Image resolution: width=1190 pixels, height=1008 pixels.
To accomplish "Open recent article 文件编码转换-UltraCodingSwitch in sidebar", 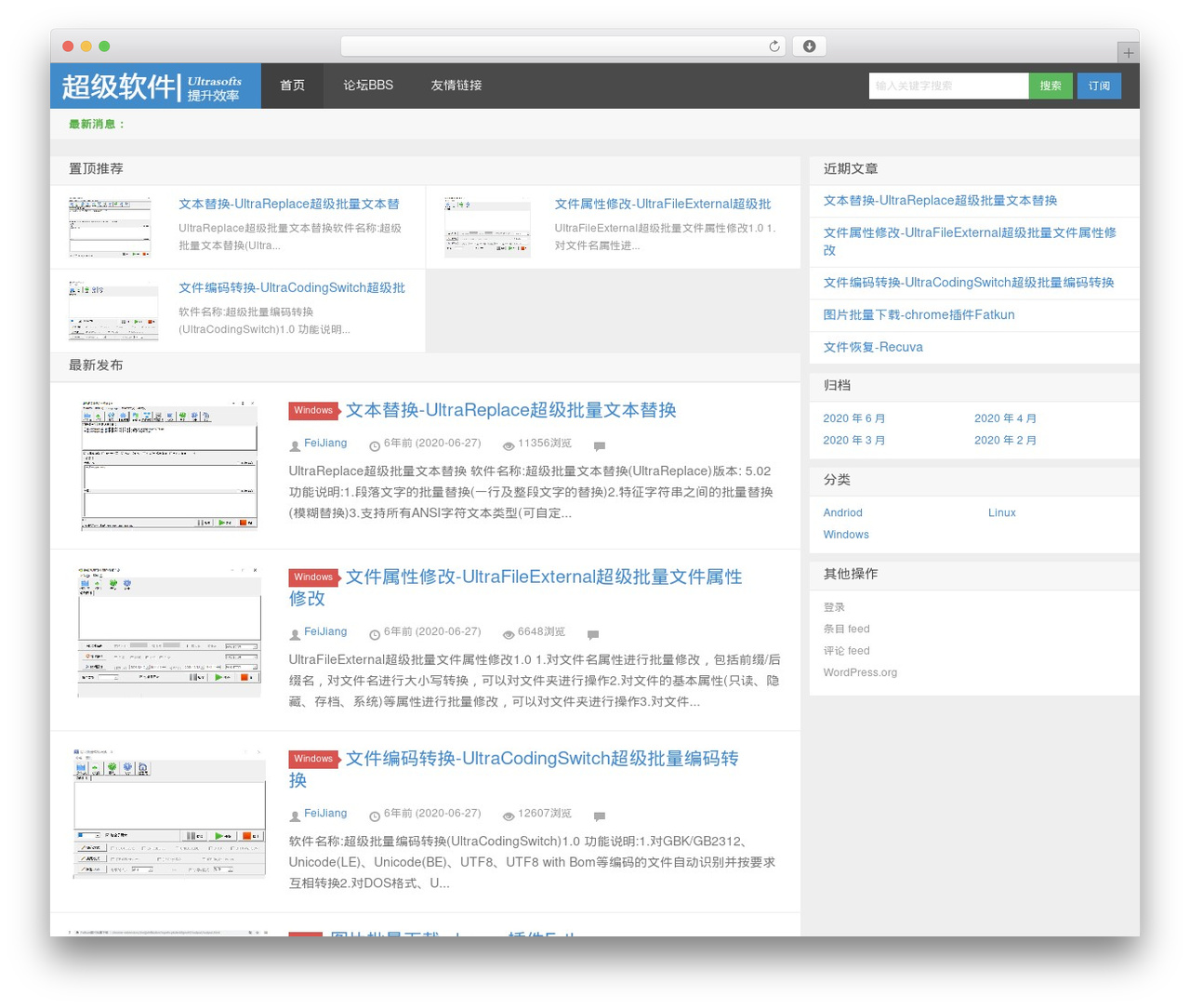I will [x=968, y=283].
